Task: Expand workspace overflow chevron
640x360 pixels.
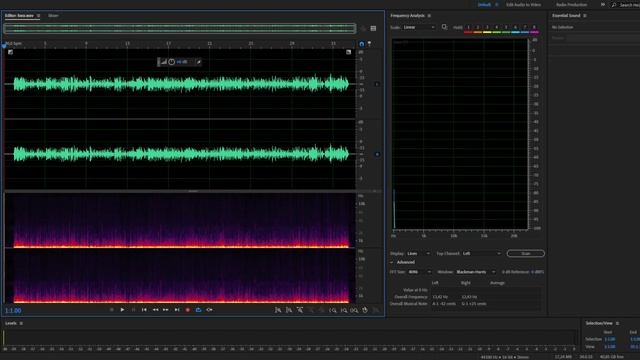Action: pos(603,4)
